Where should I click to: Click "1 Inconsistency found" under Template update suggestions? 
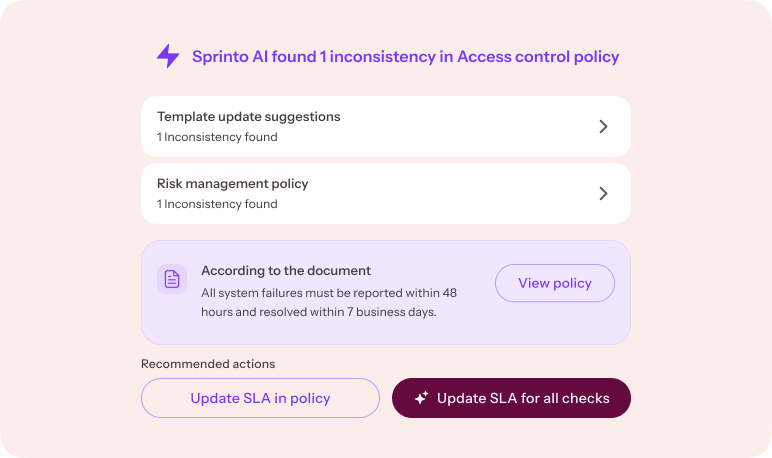click(217, 137)
